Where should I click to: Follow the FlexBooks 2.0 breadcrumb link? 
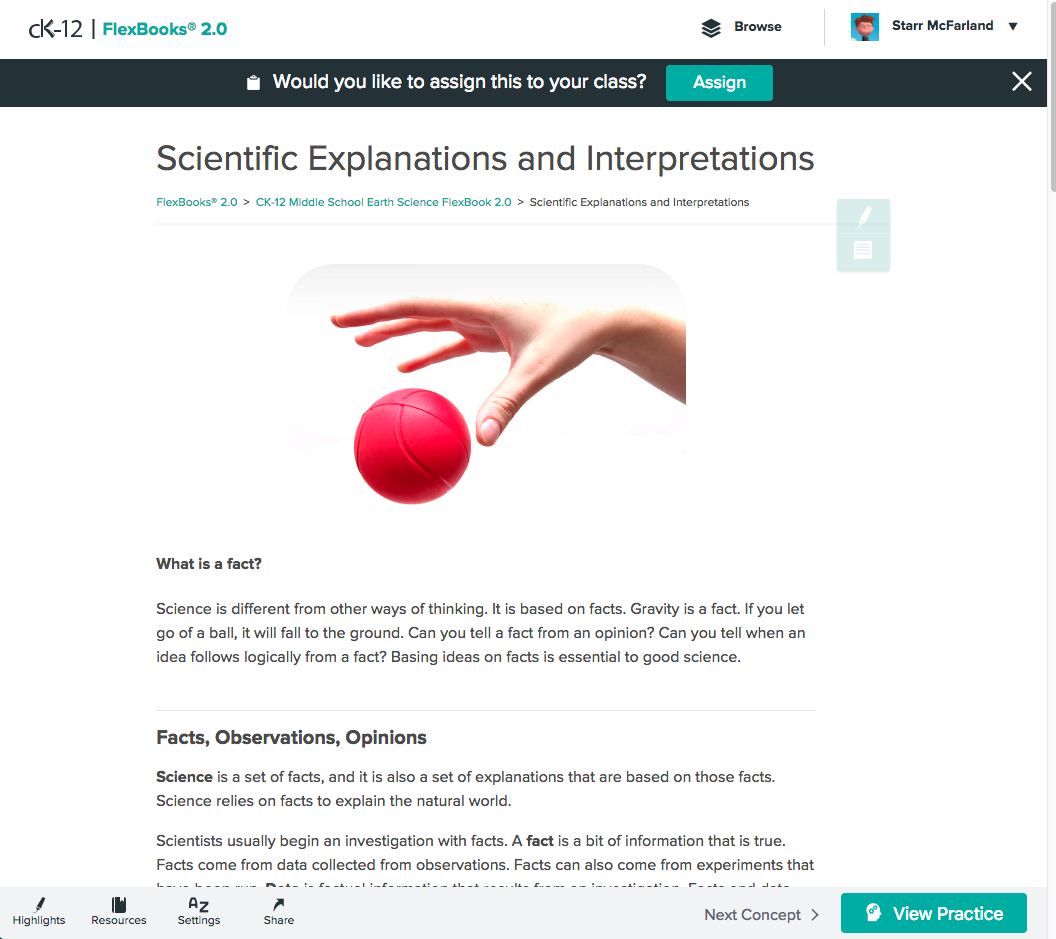(197, 202)
